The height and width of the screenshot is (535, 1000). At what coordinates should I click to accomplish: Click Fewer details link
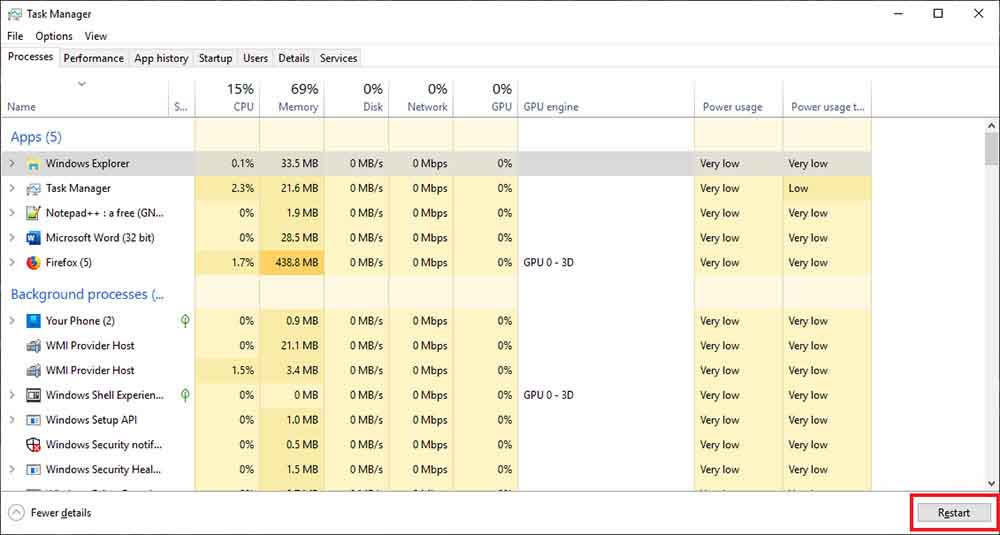click(x=61, y=513)
